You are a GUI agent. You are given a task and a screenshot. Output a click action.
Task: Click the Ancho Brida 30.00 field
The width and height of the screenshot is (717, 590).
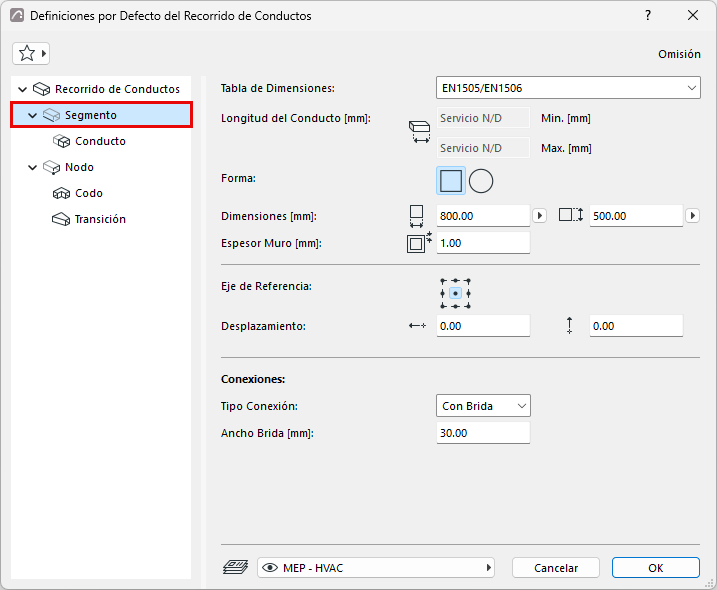(x=483, y=433)
